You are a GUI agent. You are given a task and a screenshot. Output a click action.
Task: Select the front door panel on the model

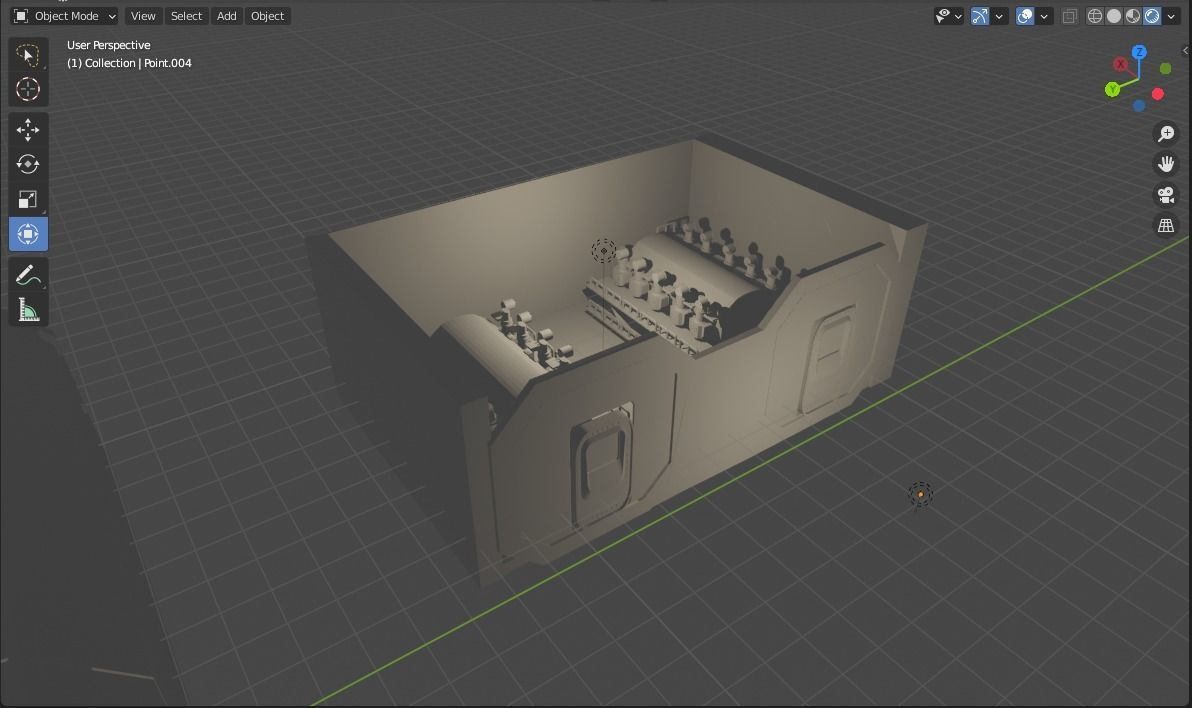pyautogui.click(x=601, y=465)
